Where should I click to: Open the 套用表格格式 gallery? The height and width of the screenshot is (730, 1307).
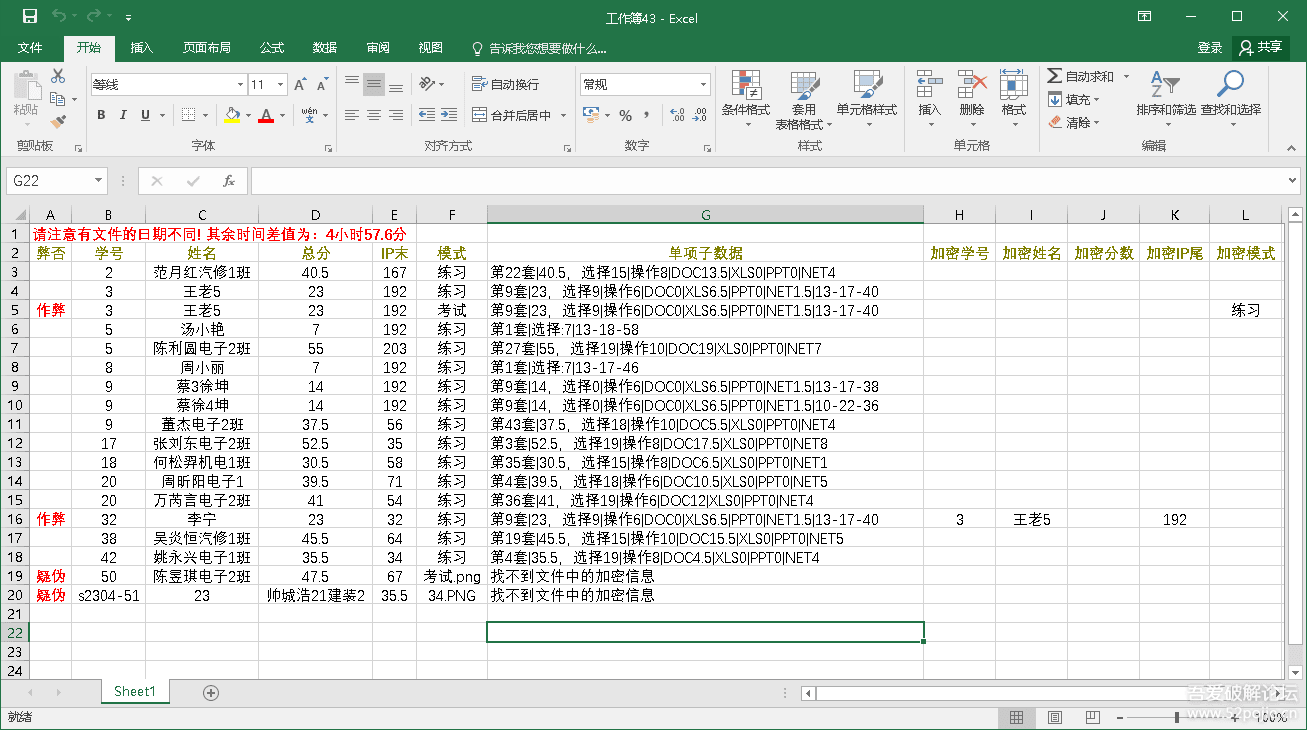(804, 100)
